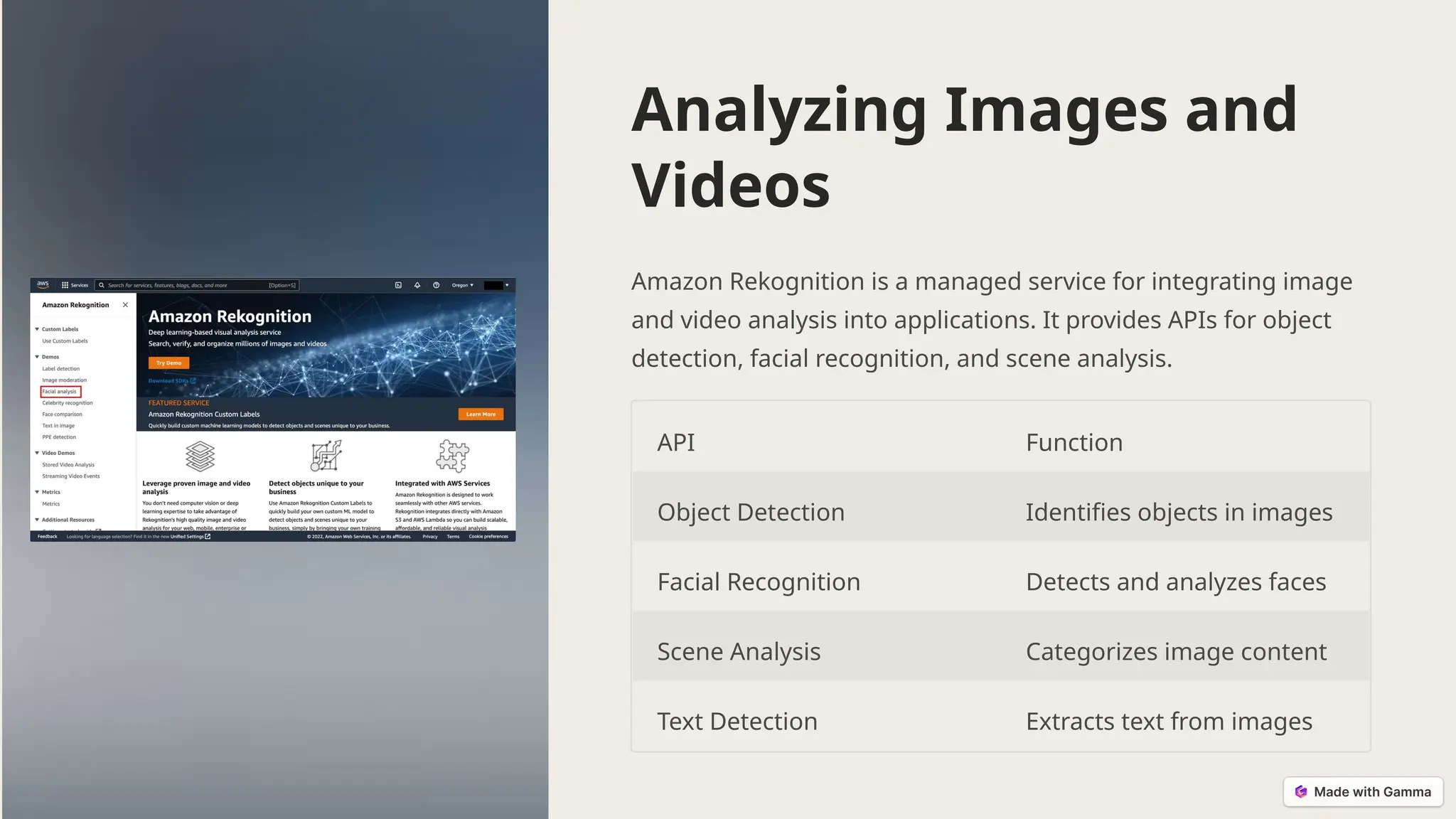Select Facial analysis in sidebar
Viewport: 1456px width, 819px height.
coord(60,392)
